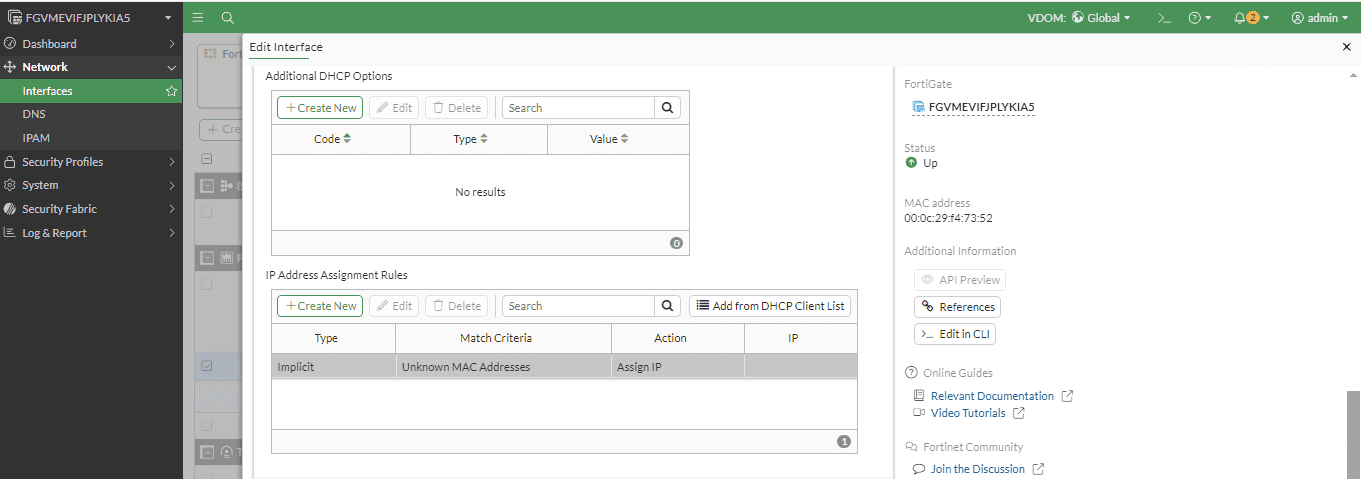Open the help question mark menu

coord(1199,18)
